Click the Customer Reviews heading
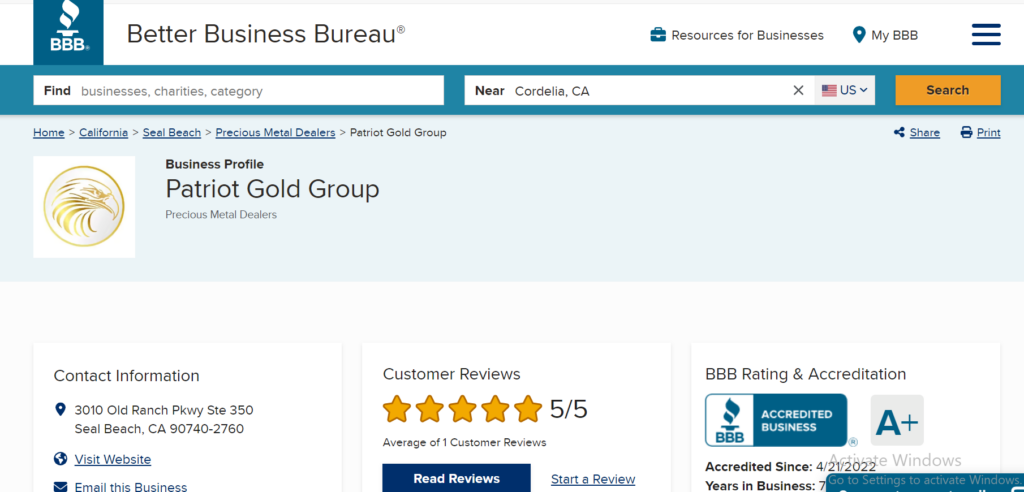 pyautogui.click(x=451, y=374)
